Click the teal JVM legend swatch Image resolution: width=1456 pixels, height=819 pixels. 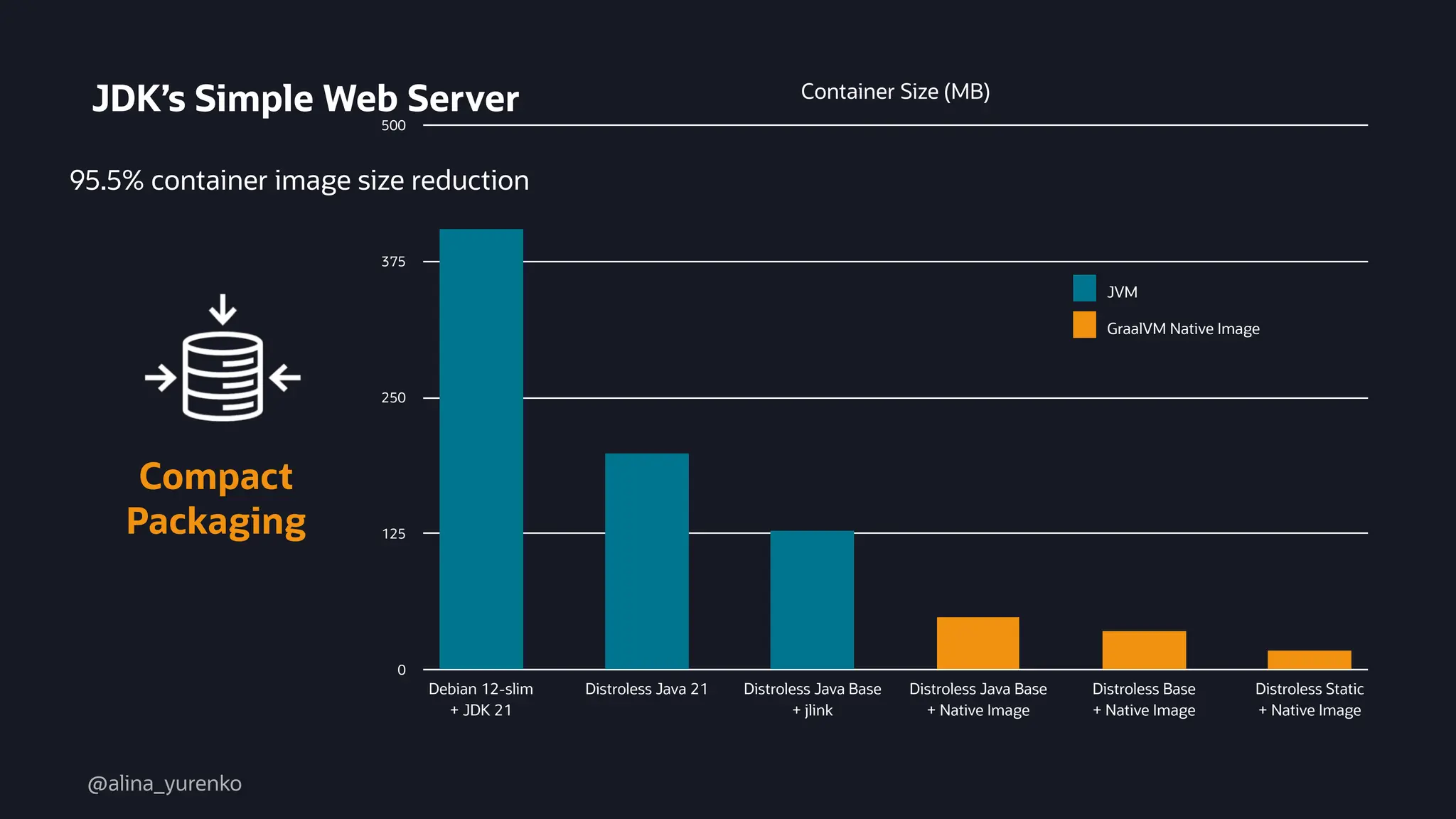click(1084, 289)
